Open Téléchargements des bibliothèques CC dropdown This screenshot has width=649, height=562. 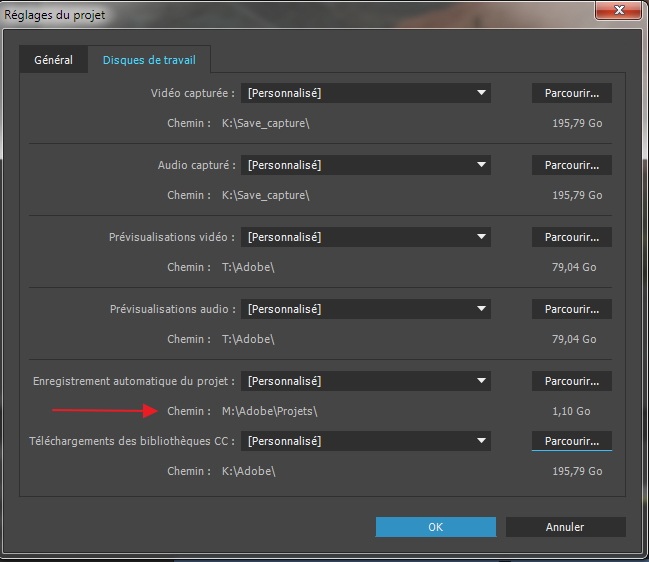(366, 441)
